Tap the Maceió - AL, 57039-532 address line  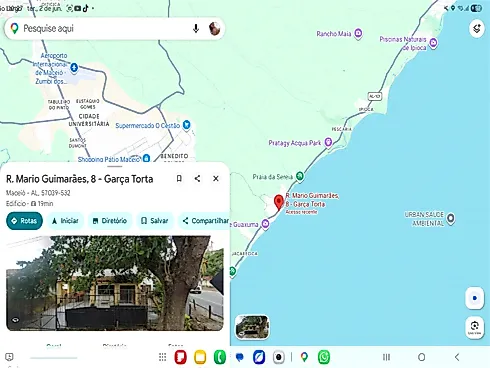38,193
